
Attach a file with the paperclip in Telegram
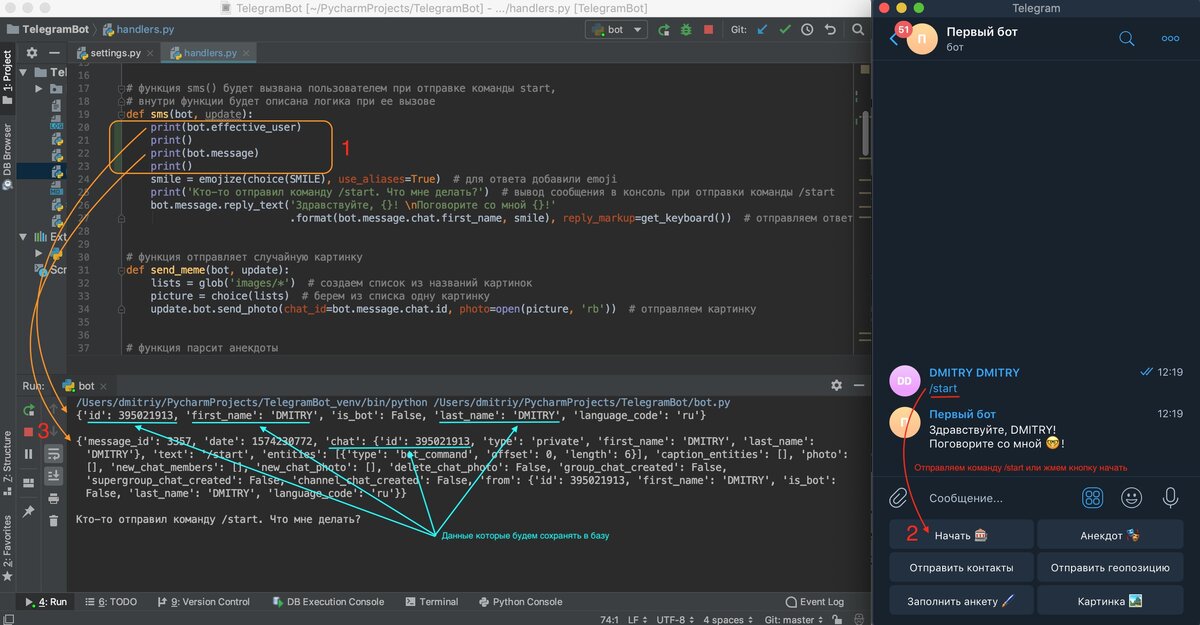897,497
